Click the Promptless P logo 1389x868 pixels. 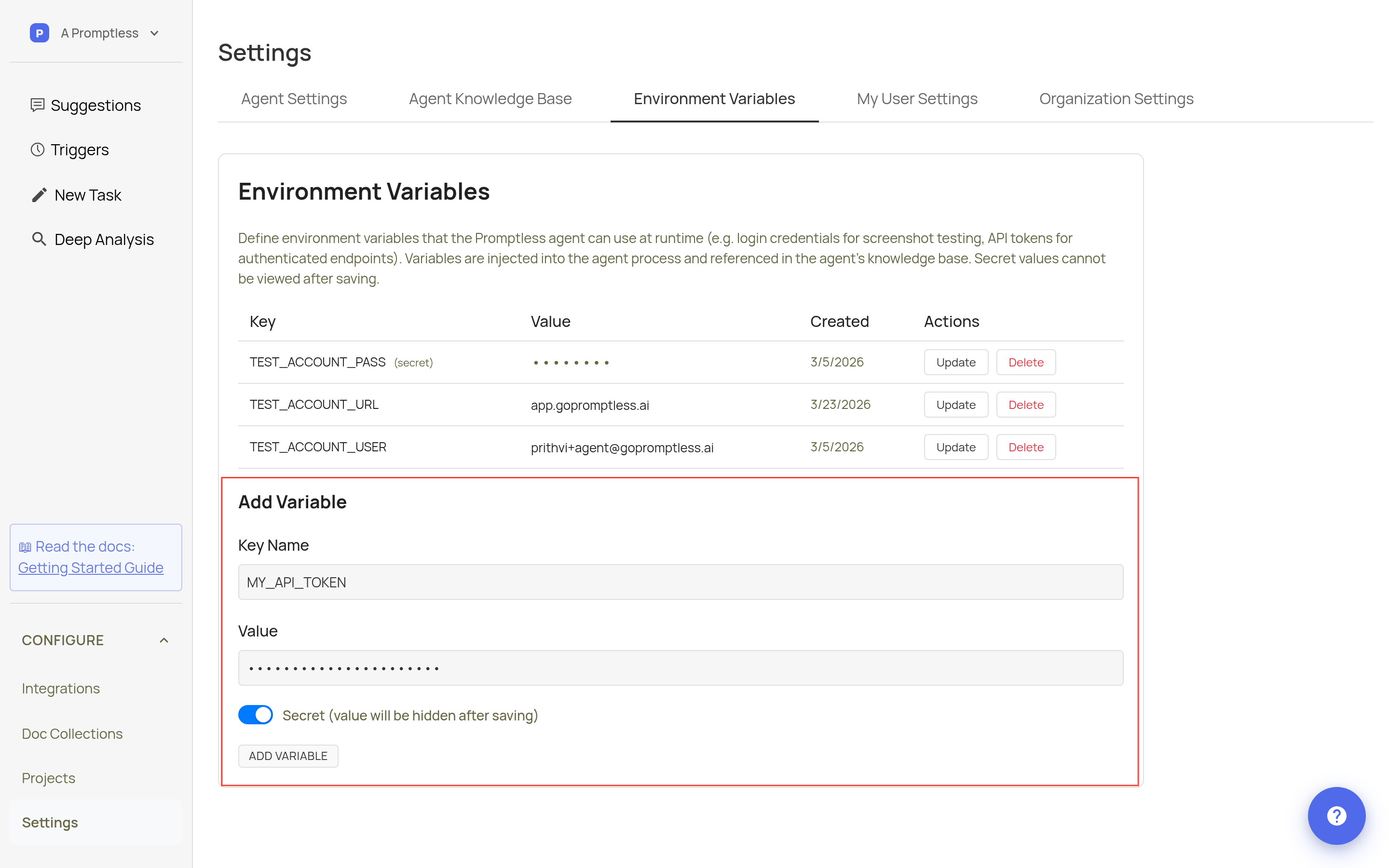pyautogui.click(x=39, y=33)
